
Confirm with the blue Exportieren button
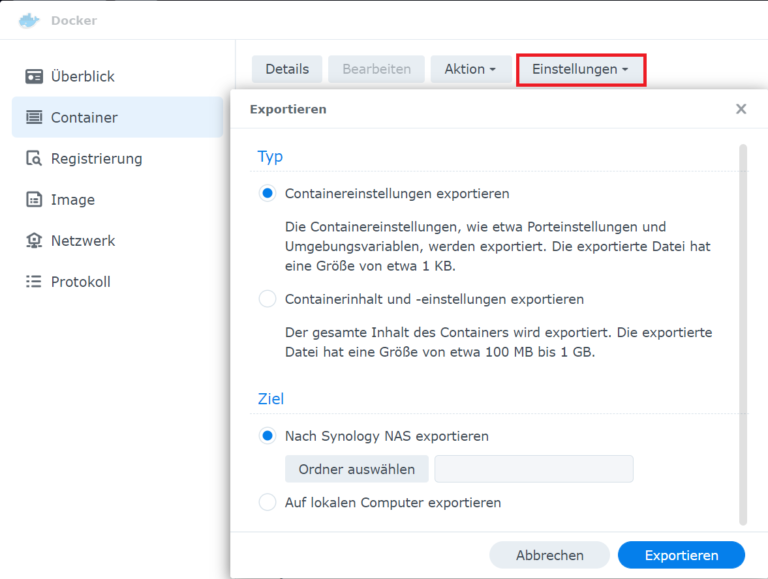(x=681, y=555)
